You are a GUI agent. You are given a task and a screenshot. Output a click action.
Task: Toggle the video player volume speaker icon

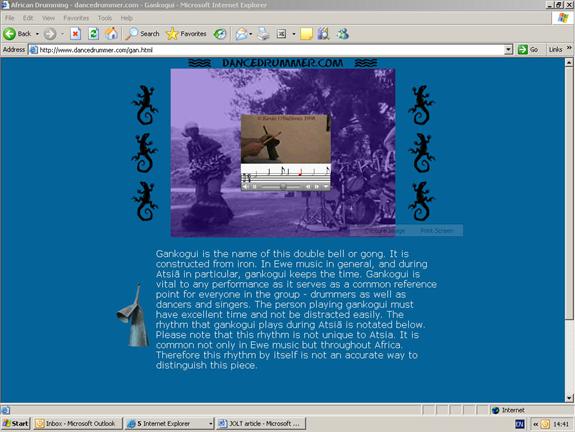(x=246, y=187)
